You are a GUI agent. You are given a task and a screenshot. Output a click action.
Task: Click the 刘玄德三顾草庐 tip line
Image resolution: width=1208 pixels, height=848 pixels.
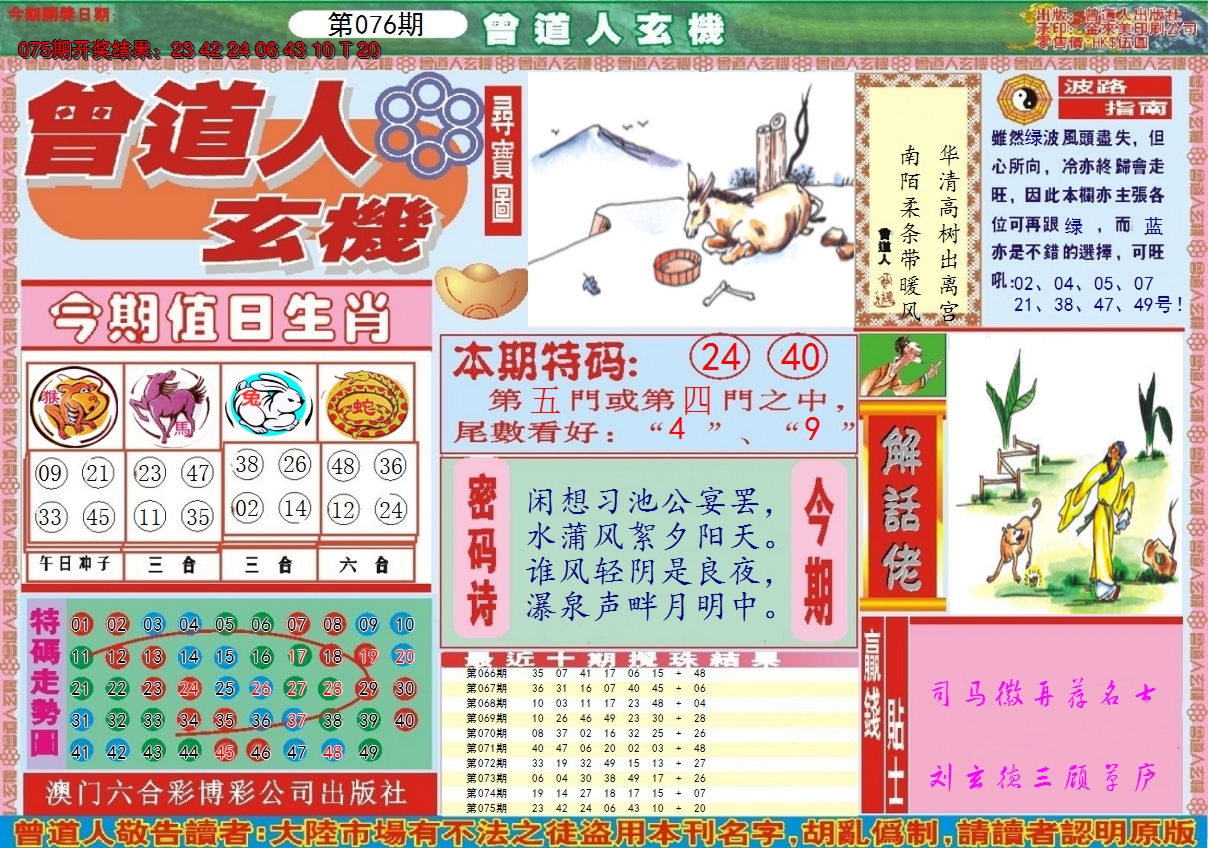(1045, 775)
